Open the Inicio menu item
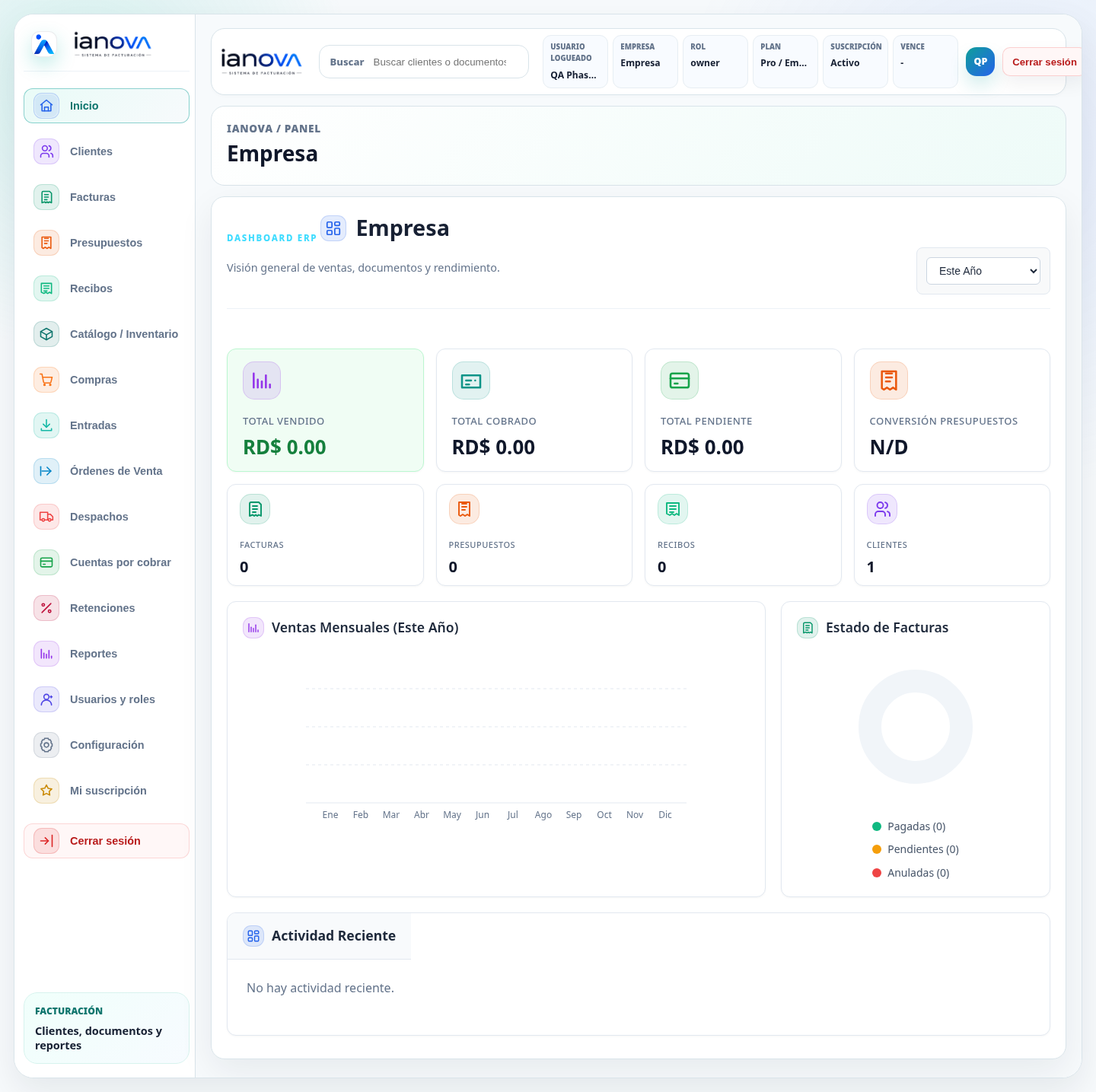Viewport: 1096px width, 1092px height. point(107,106)
